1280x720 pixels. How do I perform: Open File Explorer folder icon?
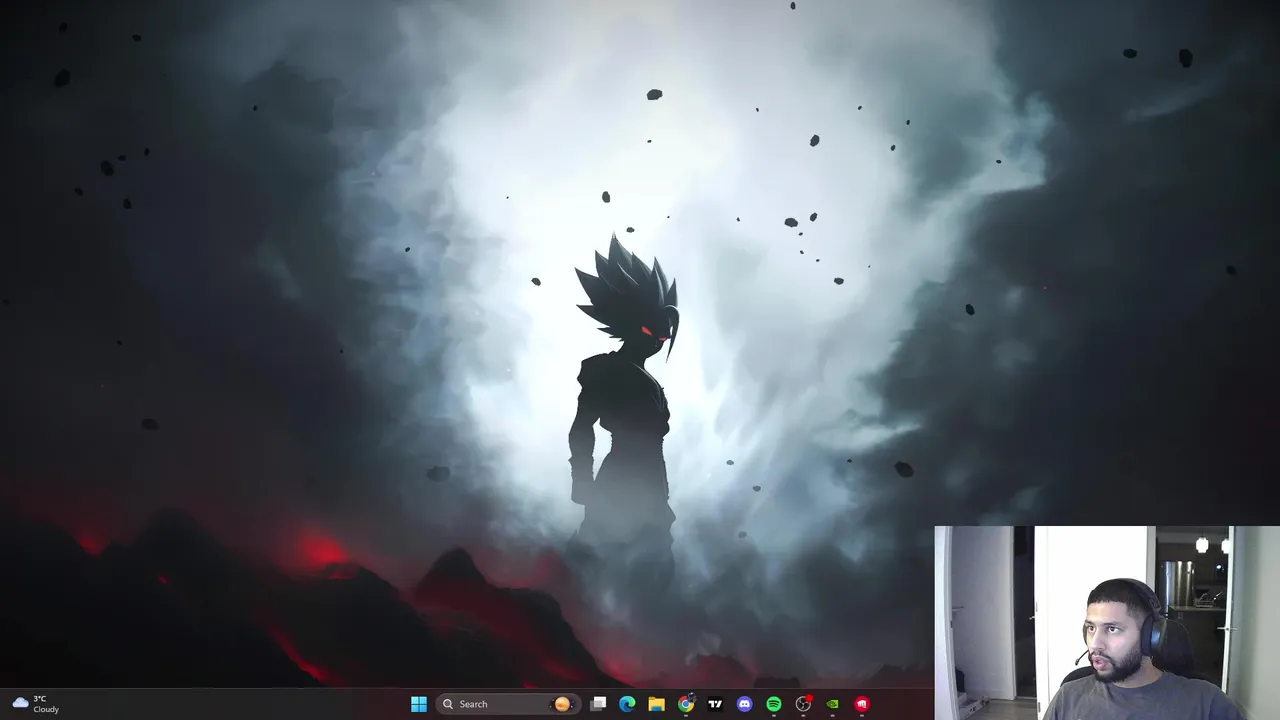coord(656,704)
